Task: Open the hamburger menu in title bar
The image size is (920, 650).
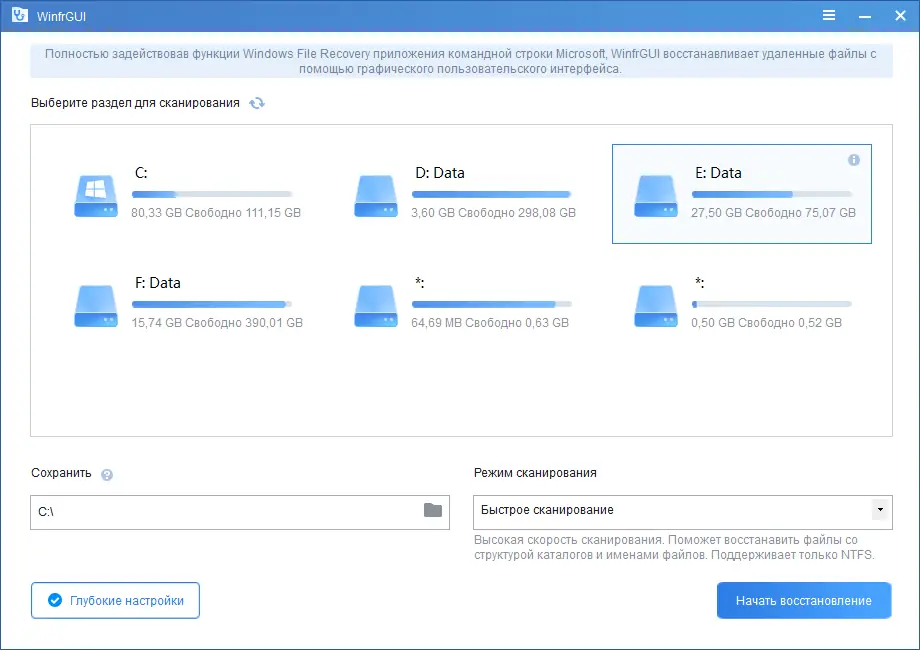Action: tap(828, 15)
